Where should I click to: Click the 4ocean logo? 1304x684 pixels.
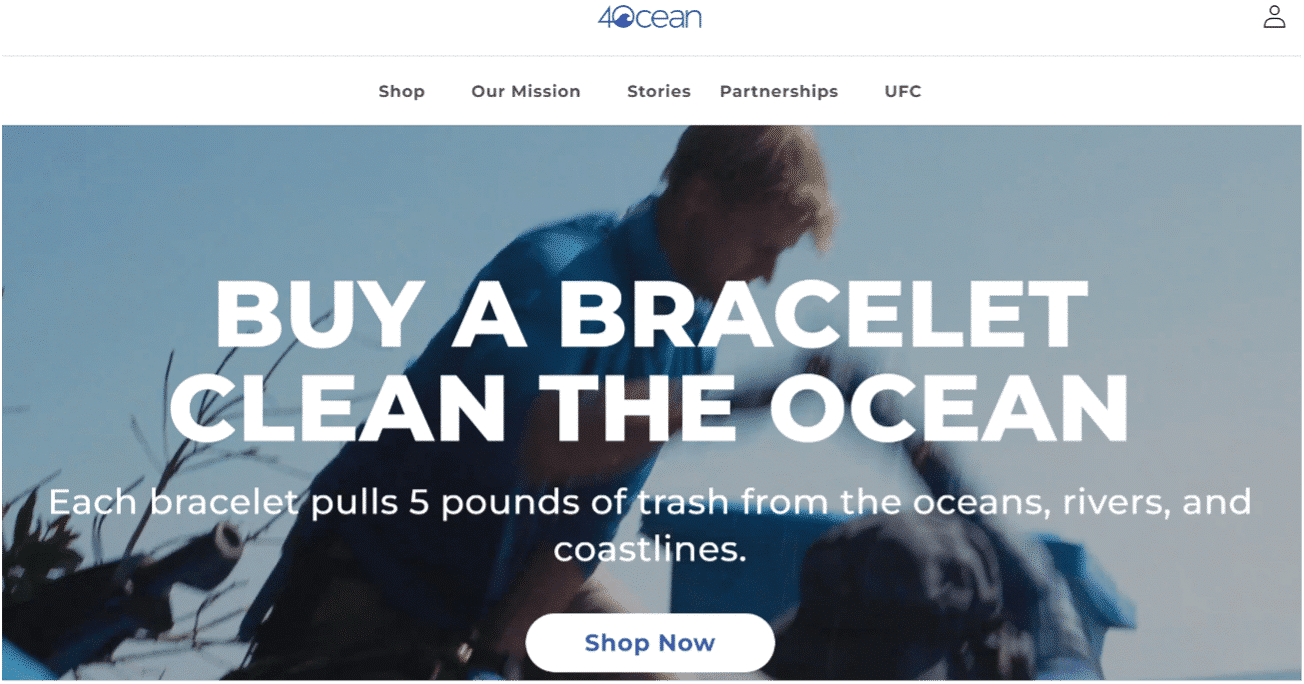coord(650,17)
